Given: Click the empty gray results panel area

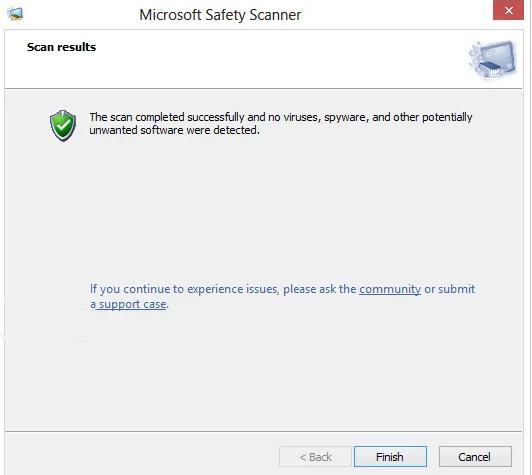Looking at the screenshot, I should click(263, 210).
